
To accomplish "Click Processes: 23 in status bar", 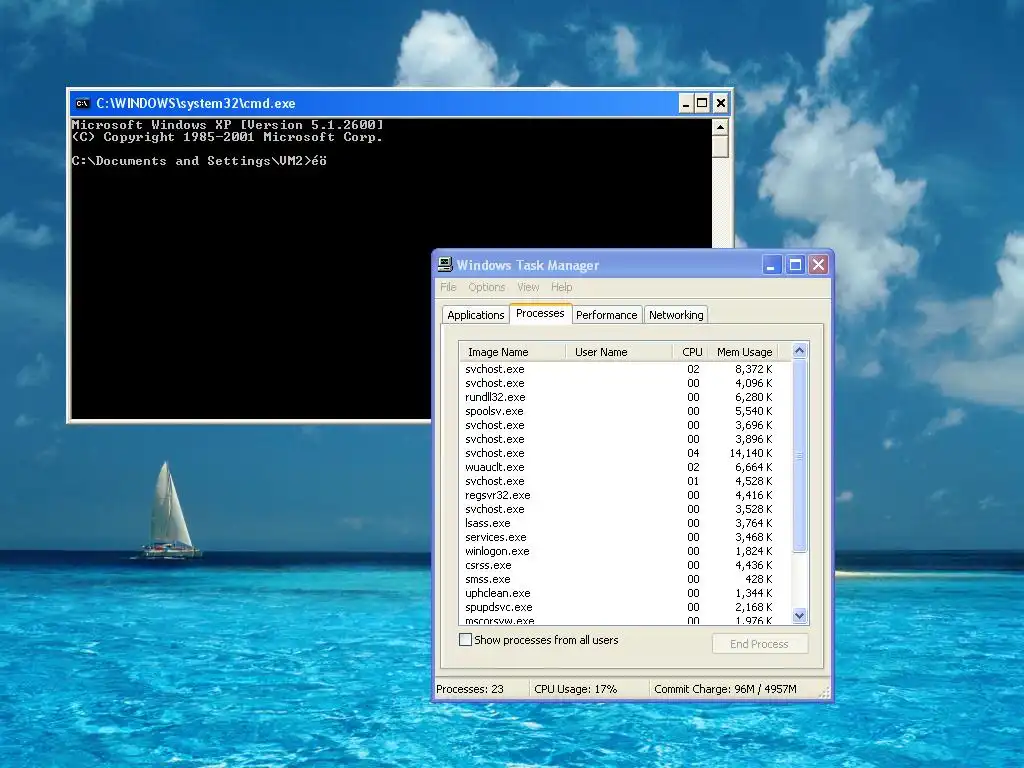I will click(470, 689).
